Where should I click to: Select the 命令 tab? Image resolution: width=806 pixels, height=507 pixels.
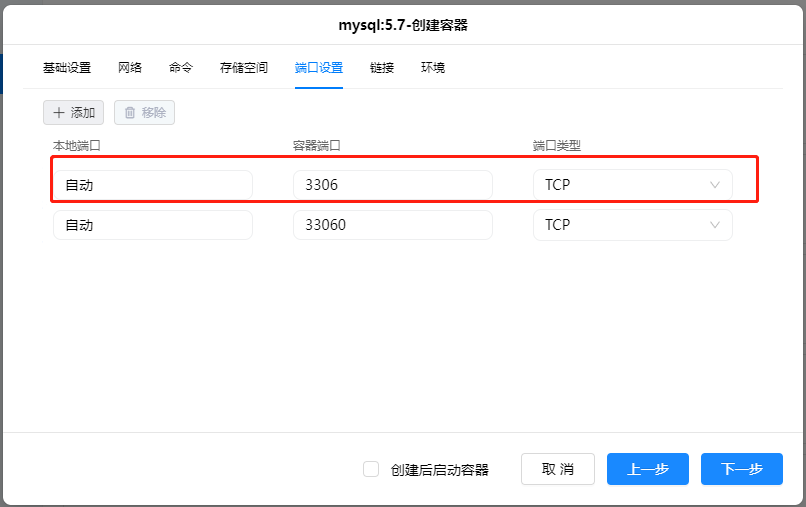coord(181,68)
